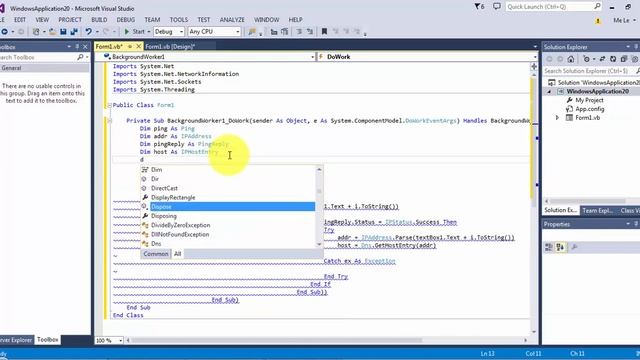
Task: Select DisplayRectangle in the IntelliSense list
Action: 173,198
